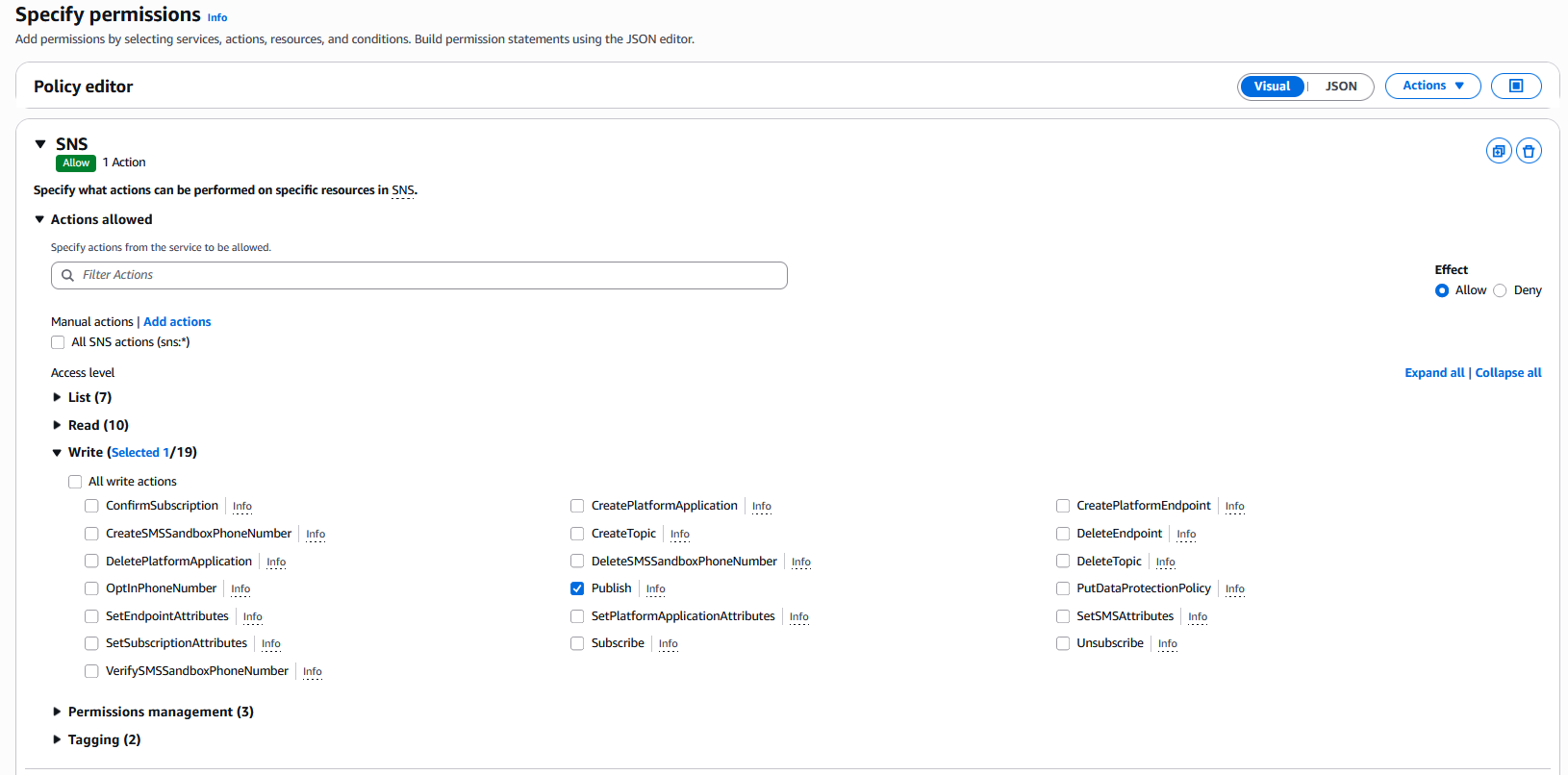Click in the Filter Actions search field

tap(419, 275)
